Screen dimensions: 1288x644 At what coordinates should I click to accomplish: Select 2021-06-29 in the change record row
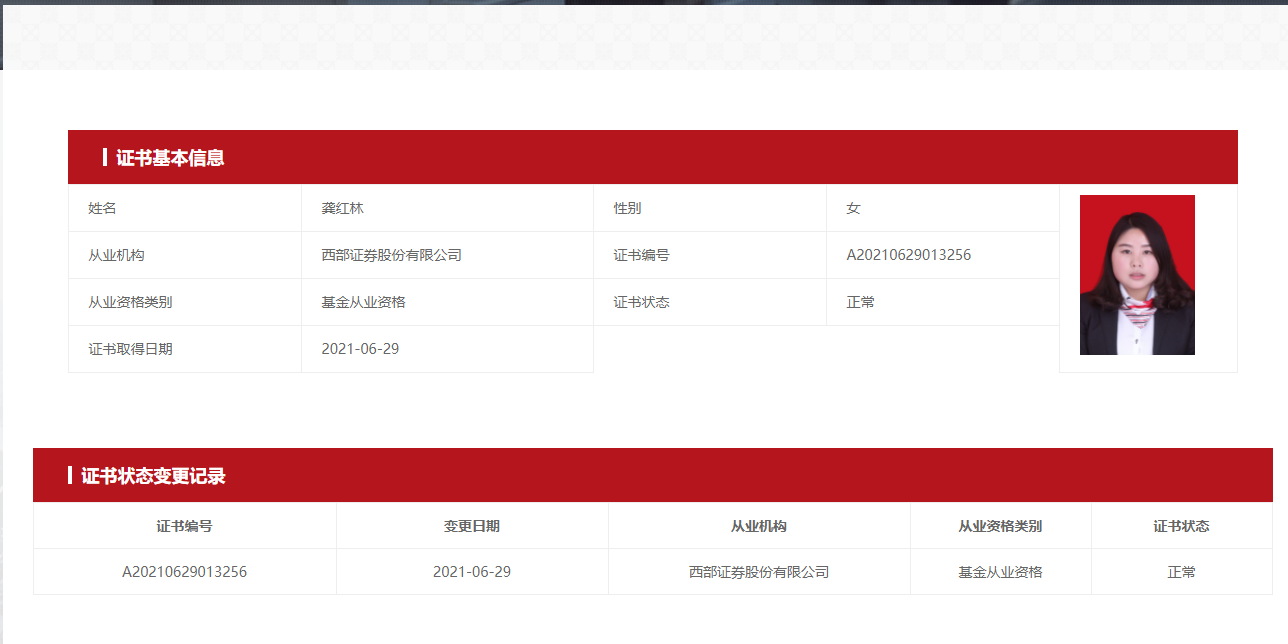[x=472, y=572]
